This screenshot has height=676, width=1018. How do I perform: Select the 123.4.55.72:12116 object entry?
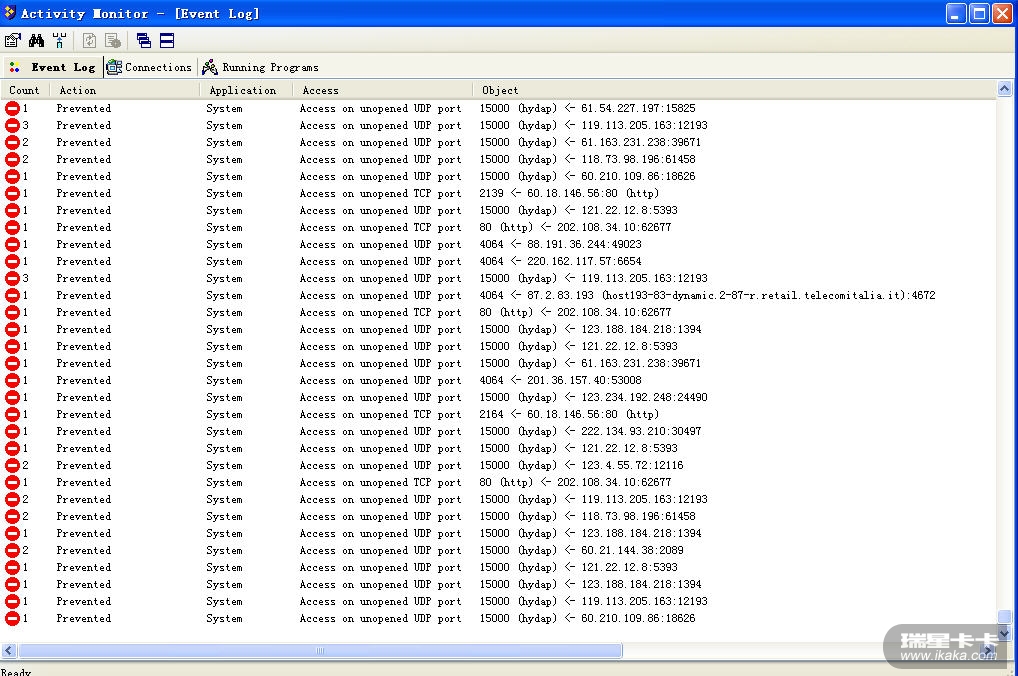click(x=581, y=466)
